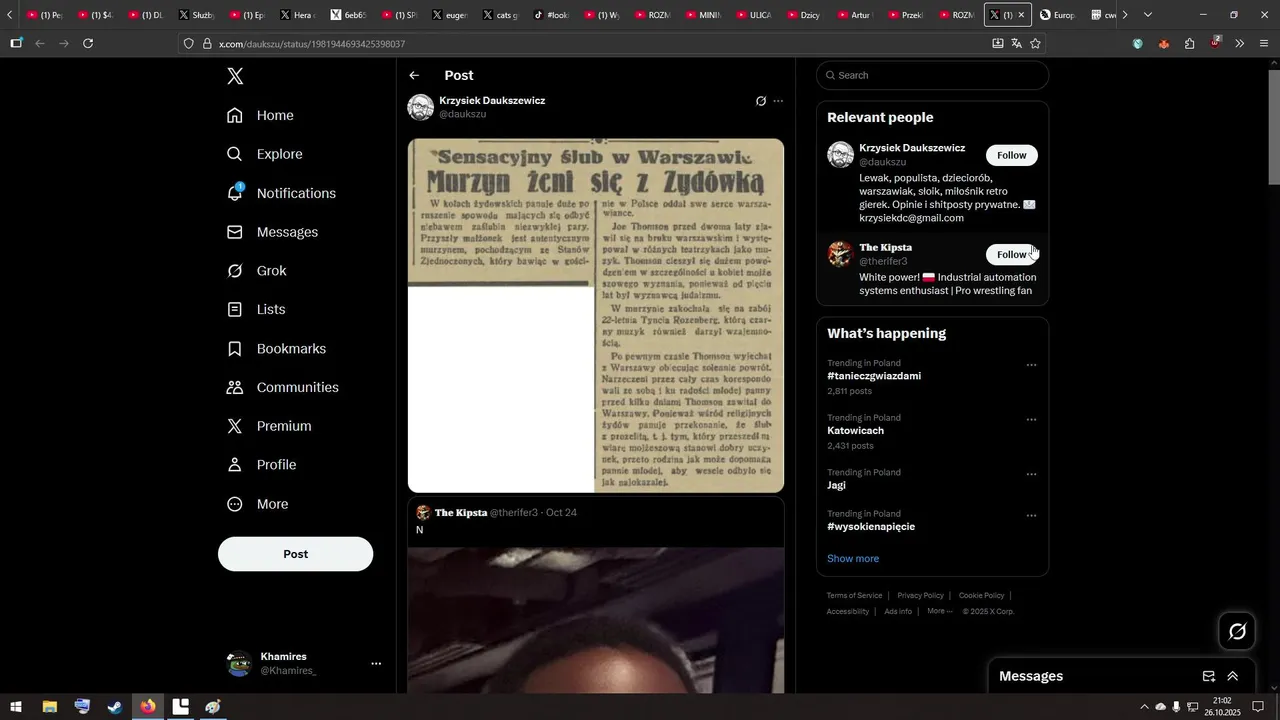Open The Kipsta in Relevant people

[x=885, y=247]
